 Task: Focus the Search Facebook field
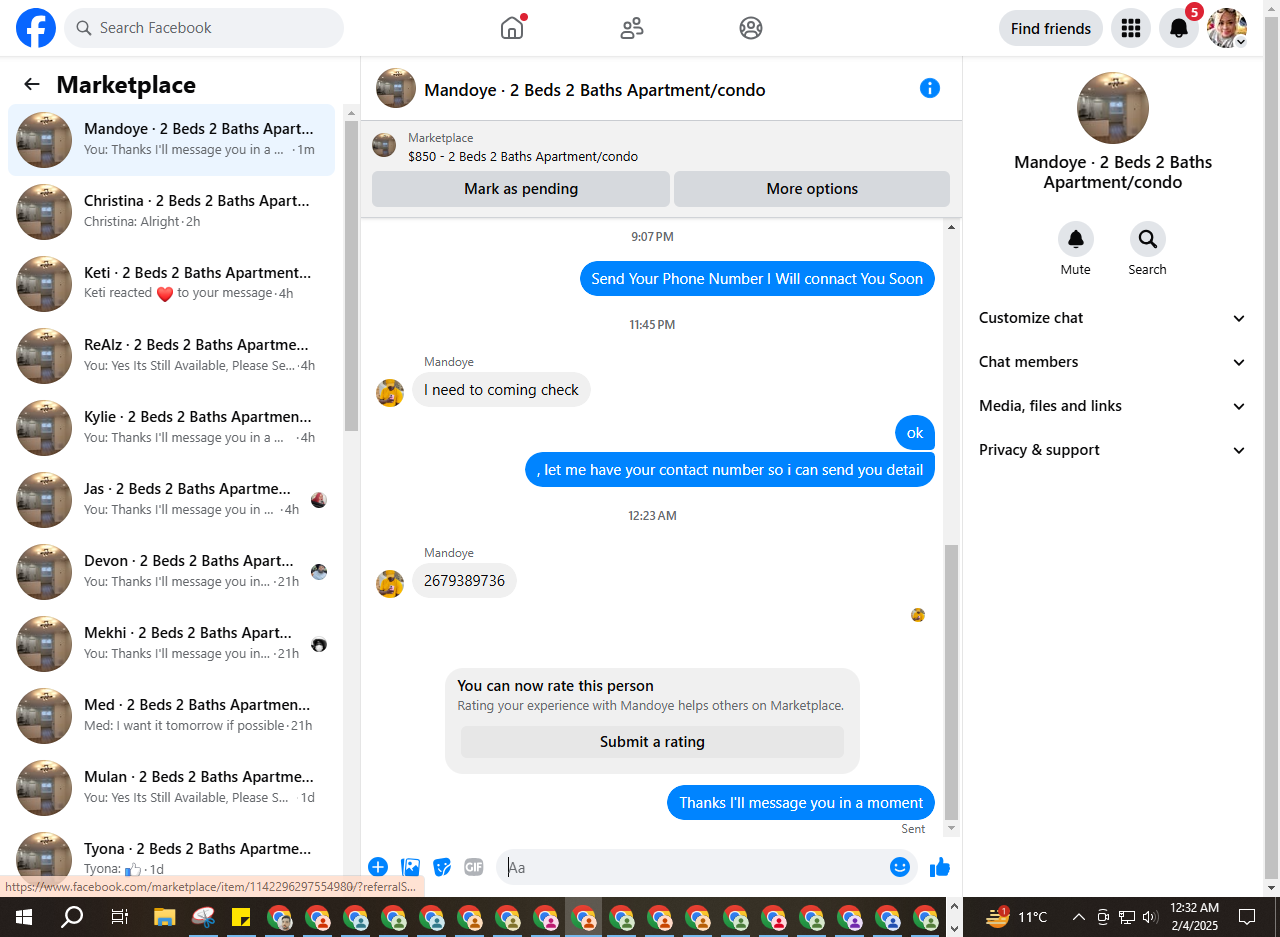click(204, 28)
